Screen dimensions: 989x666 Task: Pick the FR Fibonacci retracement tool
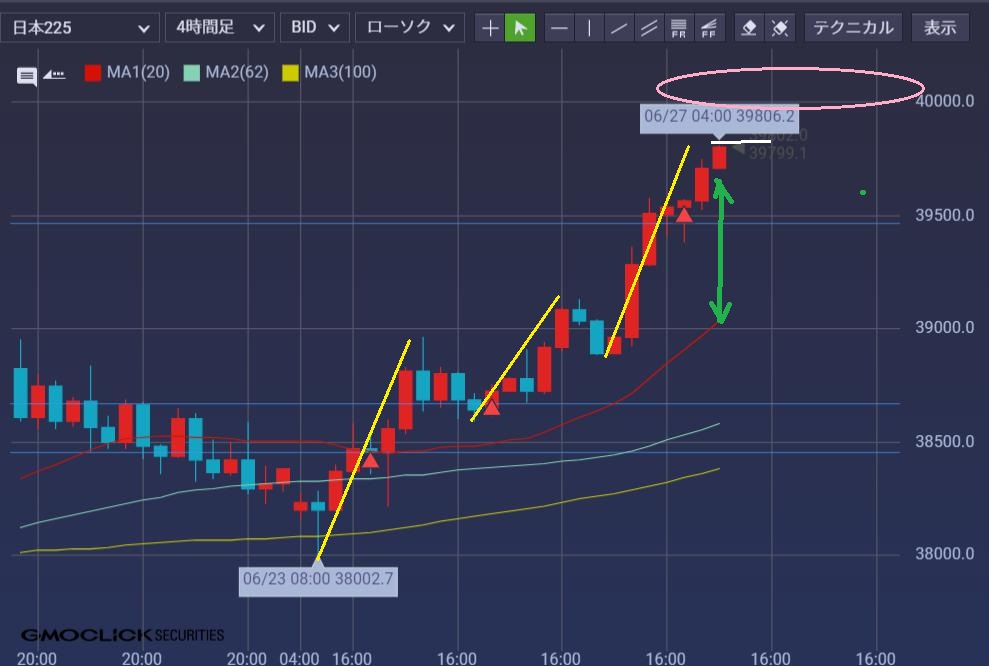tap(679, 28)
